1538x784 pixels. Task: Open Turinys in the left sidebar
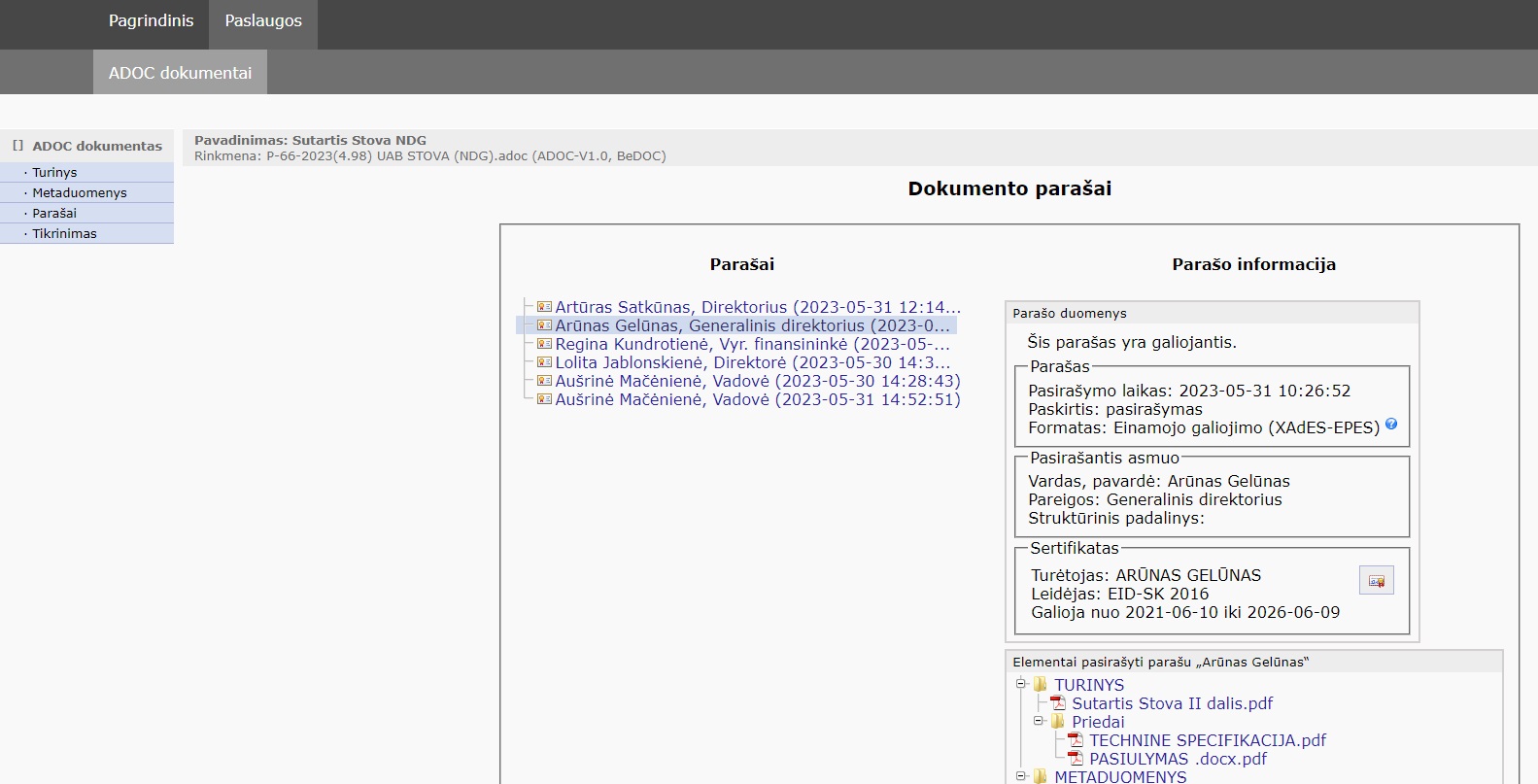click(54, 172)
